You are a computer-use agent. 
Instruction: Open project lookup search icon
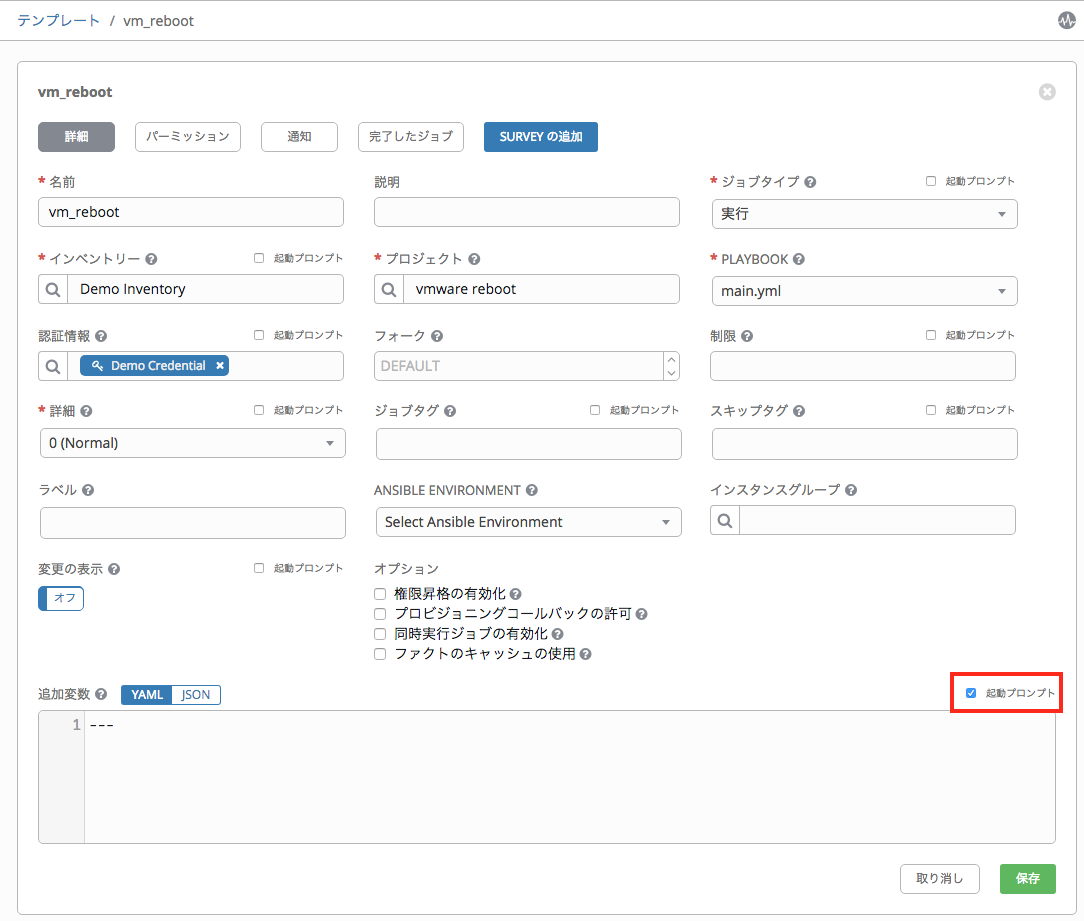coord(389,290)
